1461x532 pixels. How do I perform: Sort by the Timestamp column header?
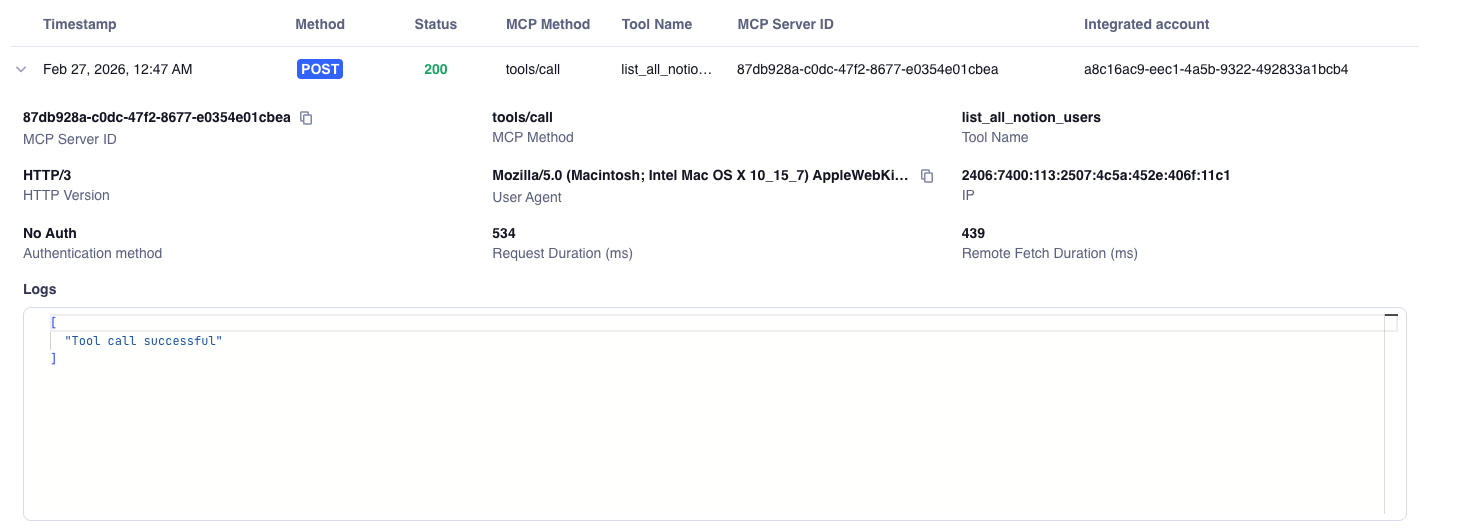coord(79,24)
